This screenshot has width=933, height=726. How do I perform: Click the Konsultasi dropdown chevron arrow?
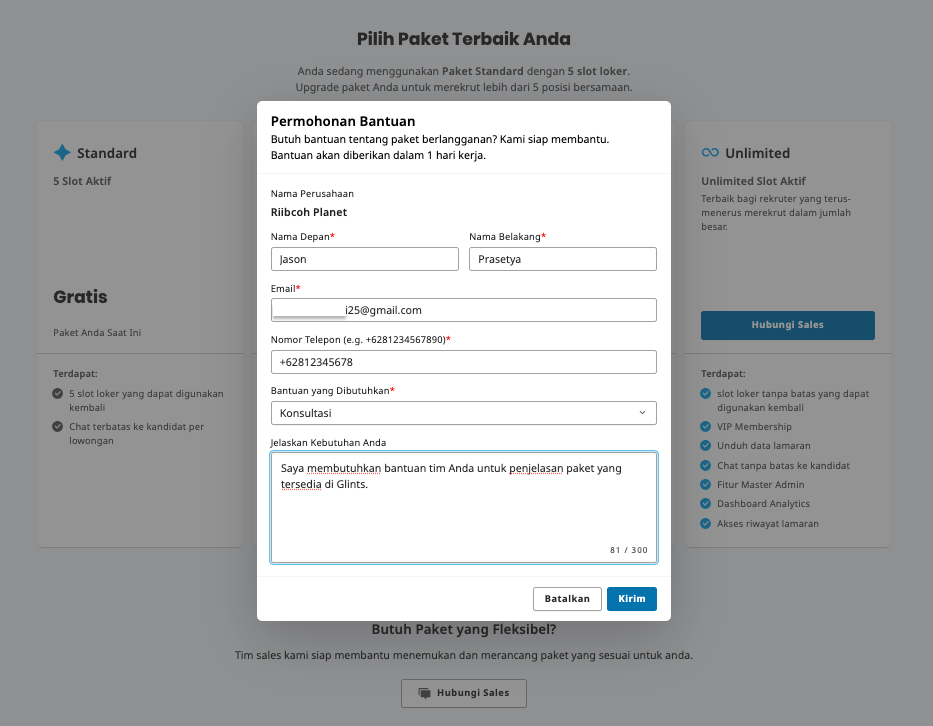[x=643, y=413]
